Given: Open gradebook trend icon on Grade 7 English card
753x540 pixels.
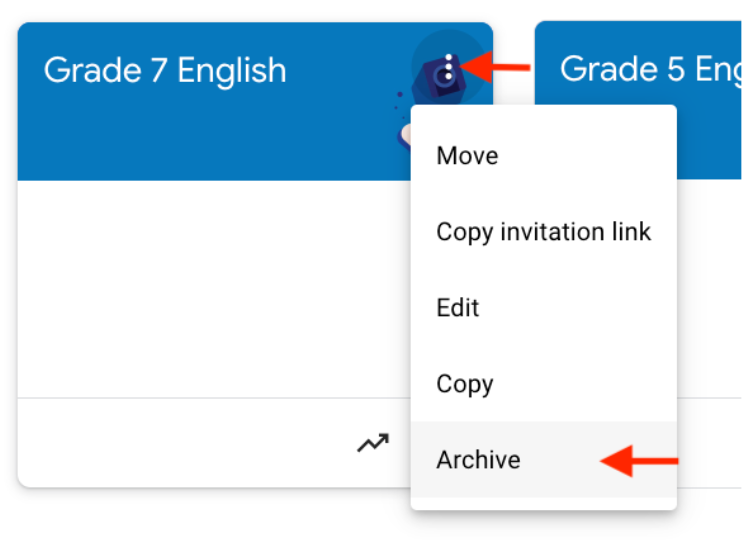Looking at the screenshot, I should pyautogui.click(x=373, y=443).
